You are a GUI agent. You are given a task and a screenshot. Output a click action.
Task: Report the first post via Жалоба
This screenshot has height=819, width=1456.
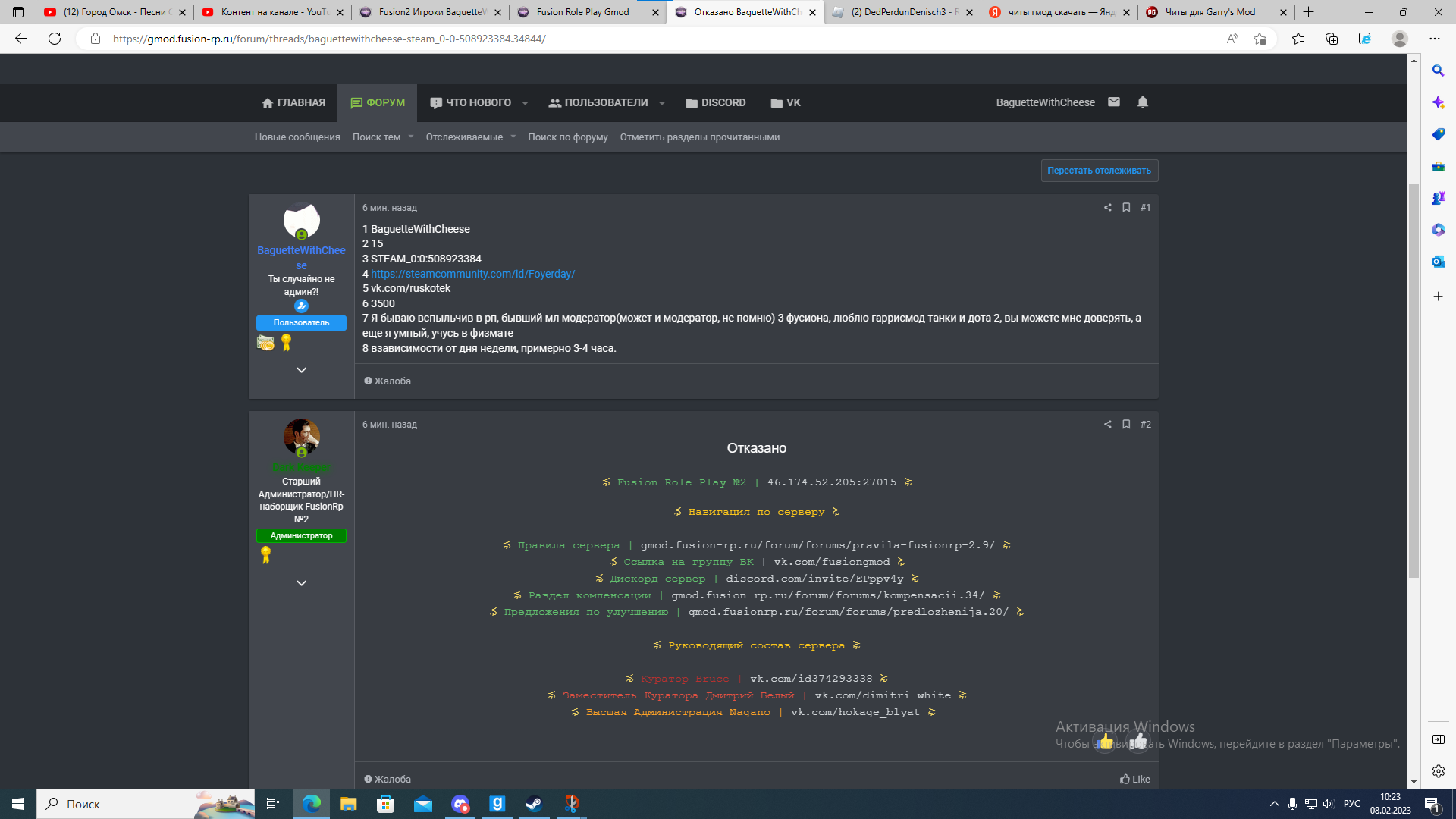click(x=388, y=381)
